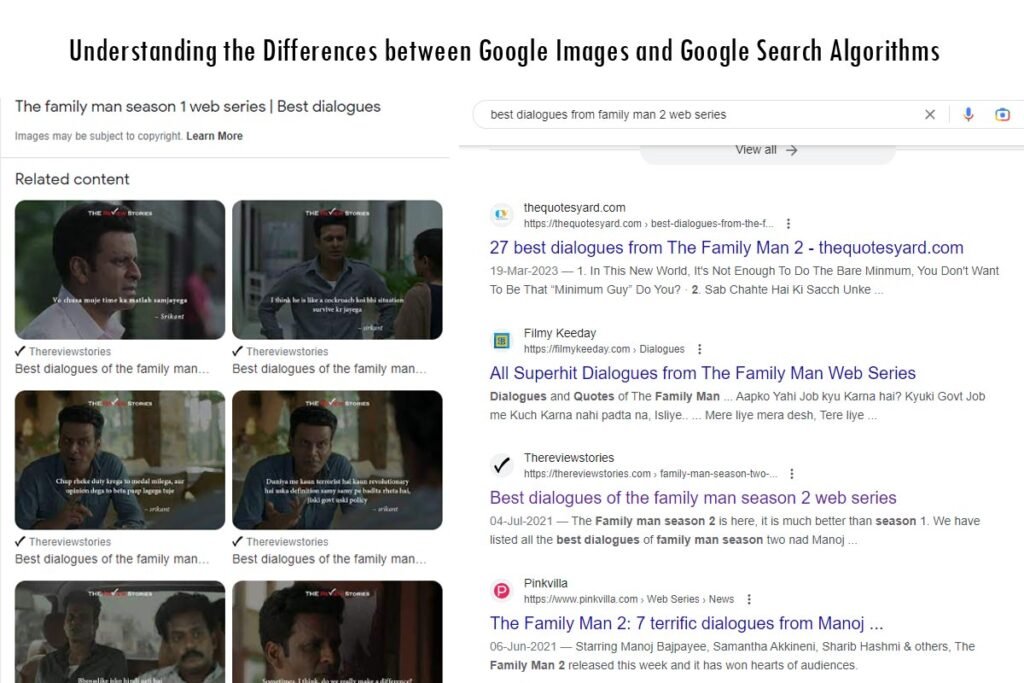Screen dimensions: 1024x683
Task: Open the Learn More copyright link
Action: pyautogui.click(x=215, y=135)
